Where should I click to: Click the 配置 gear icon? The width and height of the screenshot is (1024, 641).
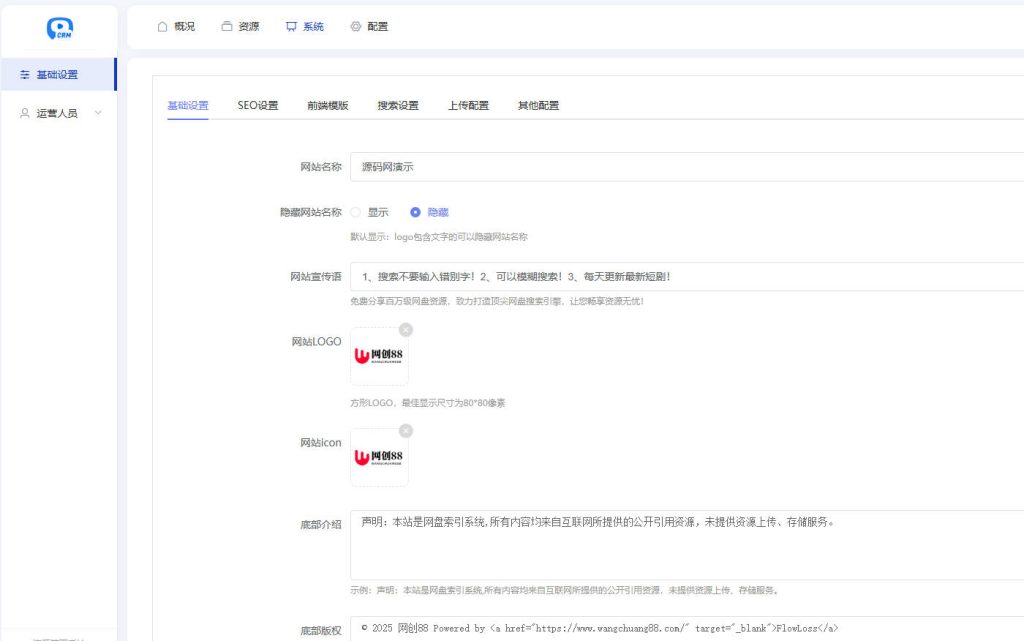[x=356, y=26]
